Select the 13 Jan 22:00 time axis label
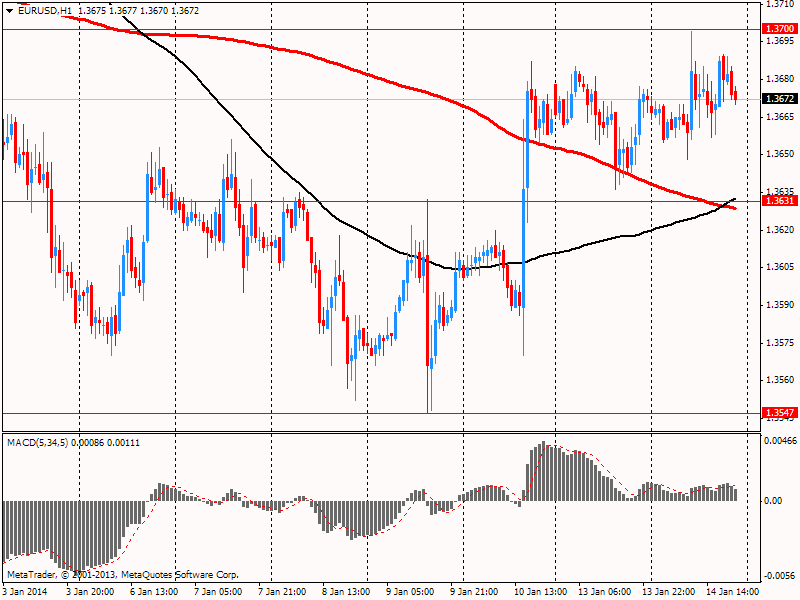Viewport: 800px width, 600px height. (x=668, y=591)
